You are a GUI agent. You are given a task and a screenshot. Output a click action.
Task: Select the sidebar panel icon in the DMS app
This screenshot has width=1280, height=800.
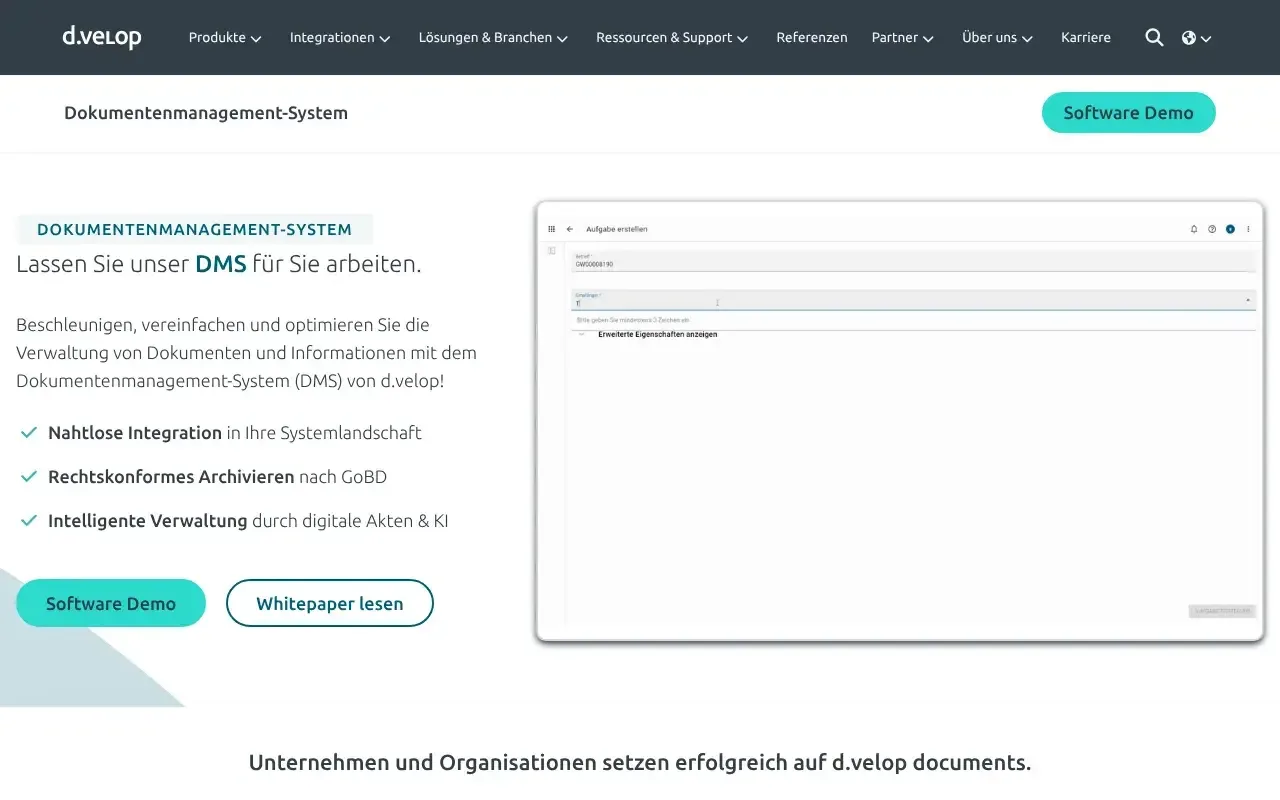[x=550, y=251]
